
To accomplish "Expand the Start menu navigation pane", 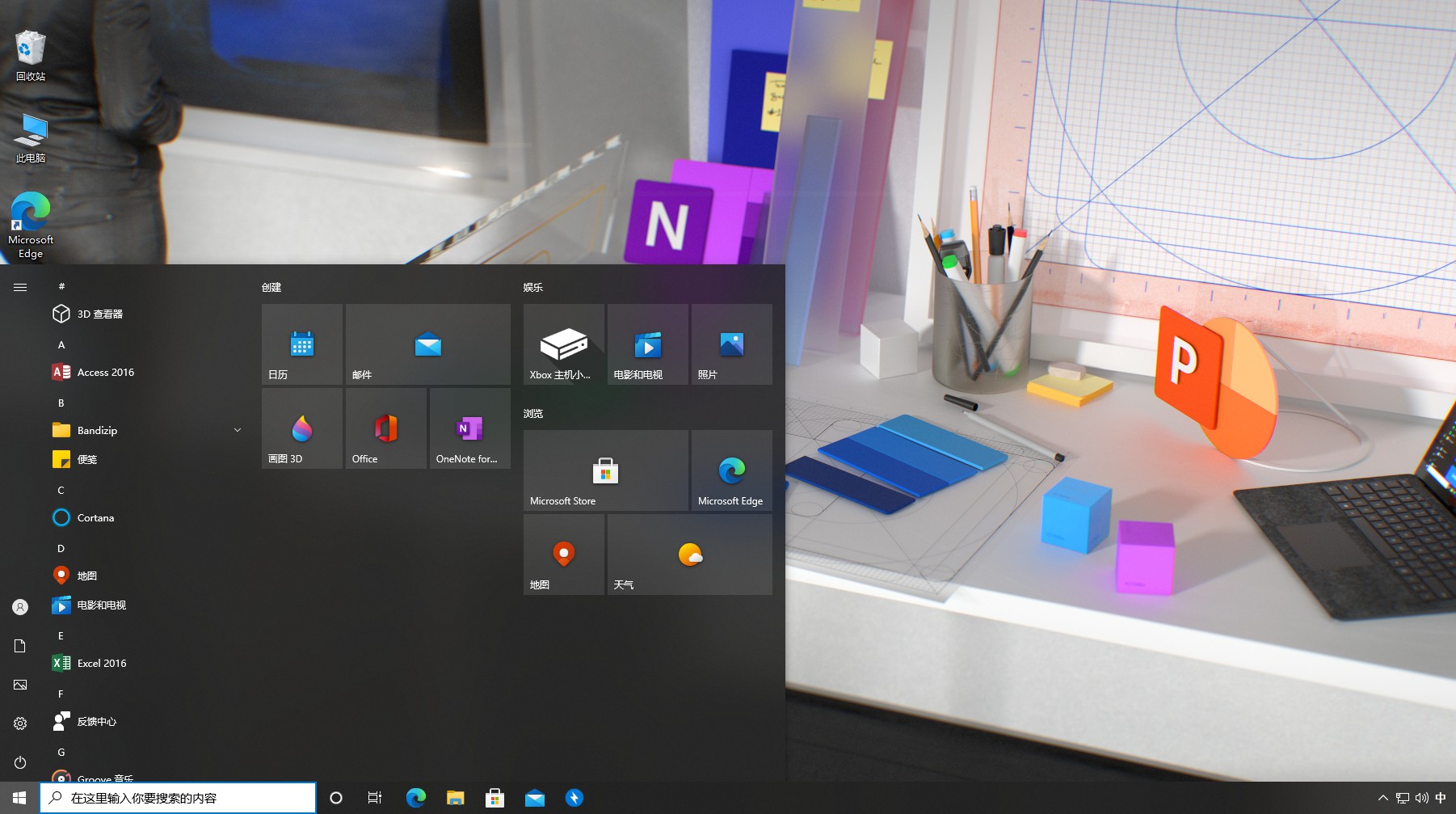I will coord(19,286).
